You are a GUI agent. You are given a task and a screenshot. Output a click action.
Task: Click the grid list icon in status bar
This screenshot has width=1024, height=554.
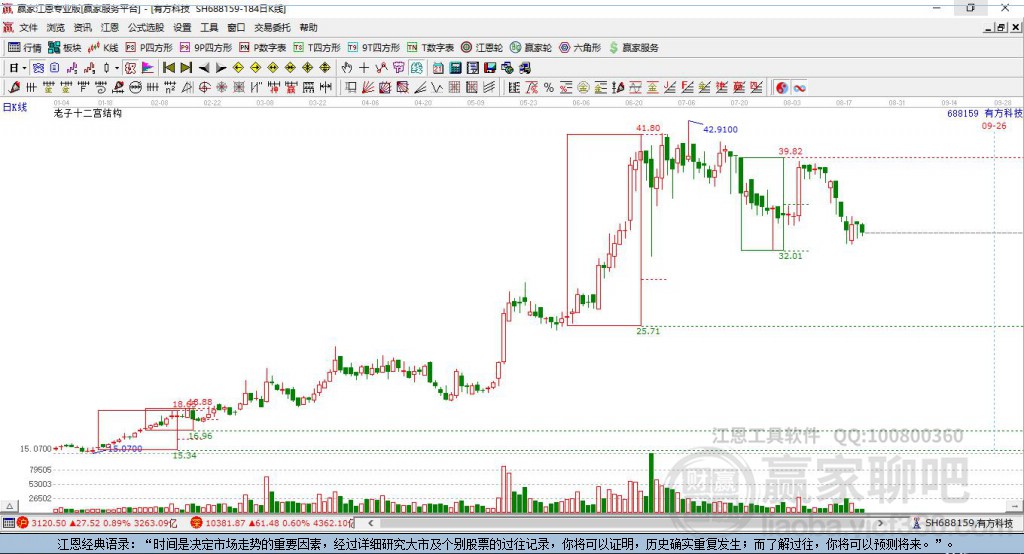tap(8, 523)
